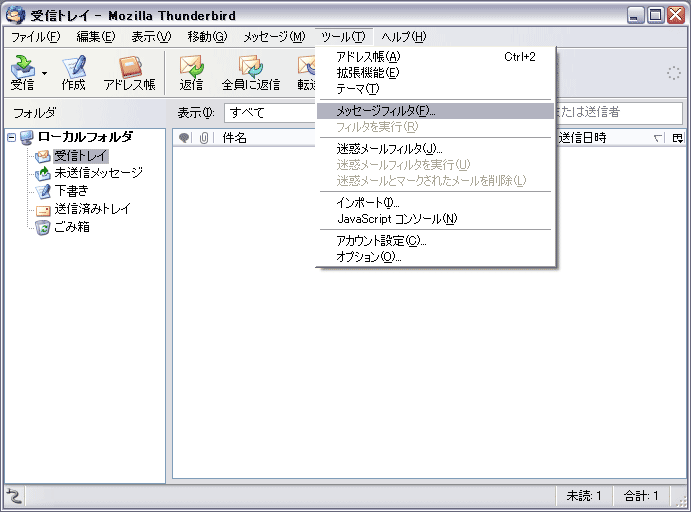Click the 受信 (Get Mail) toolbar icon
The width and height of the screenshot is (691, 512).
pyautogui.click(x=22, y=72)
